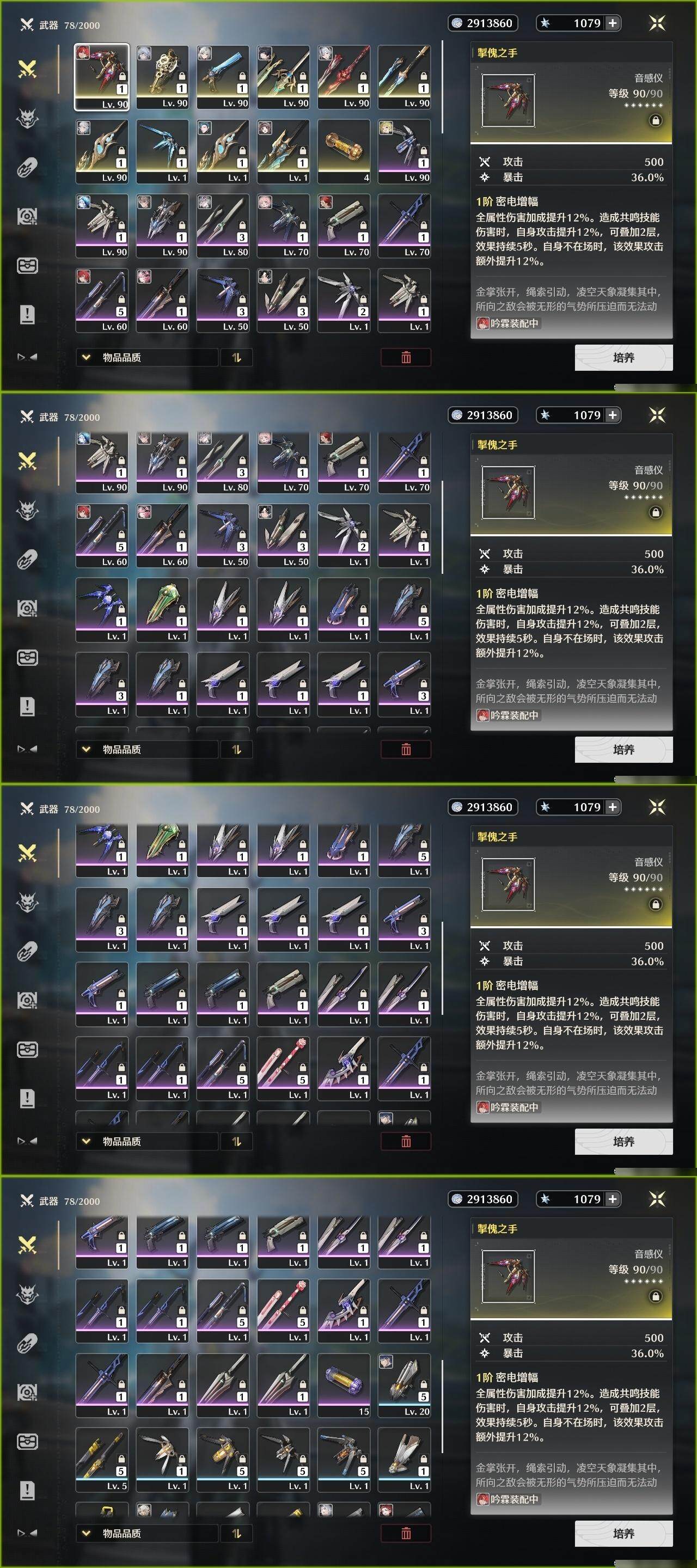This screenshot has height=1568, width=697.
Task: Switch to crossed-swords weapon tab in topmost sidebar
Action: (x=27, y=69)
